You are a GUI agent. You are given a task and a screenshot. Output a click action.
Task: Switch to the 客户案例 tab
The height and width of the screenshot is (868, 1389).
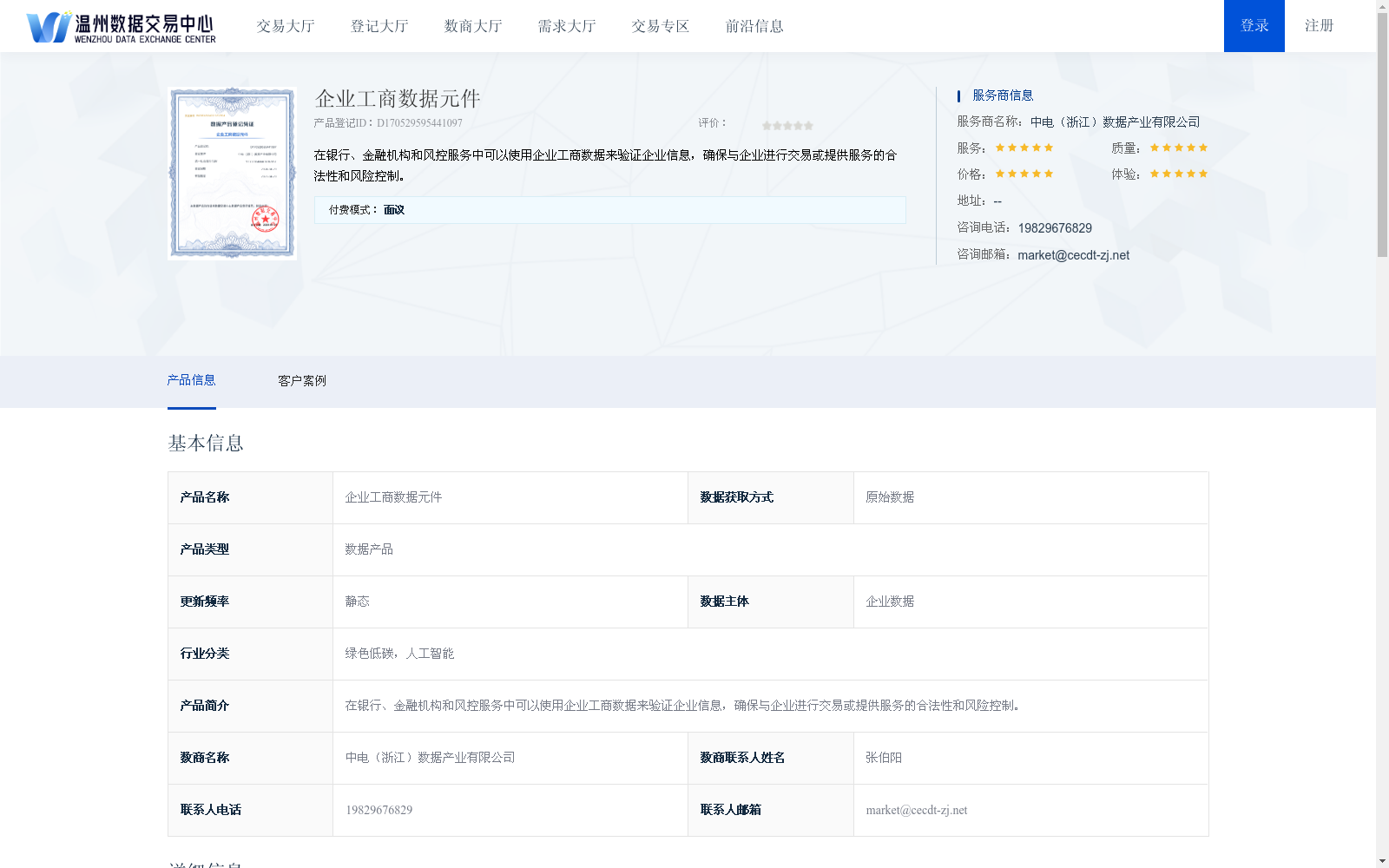click(302, 381)
